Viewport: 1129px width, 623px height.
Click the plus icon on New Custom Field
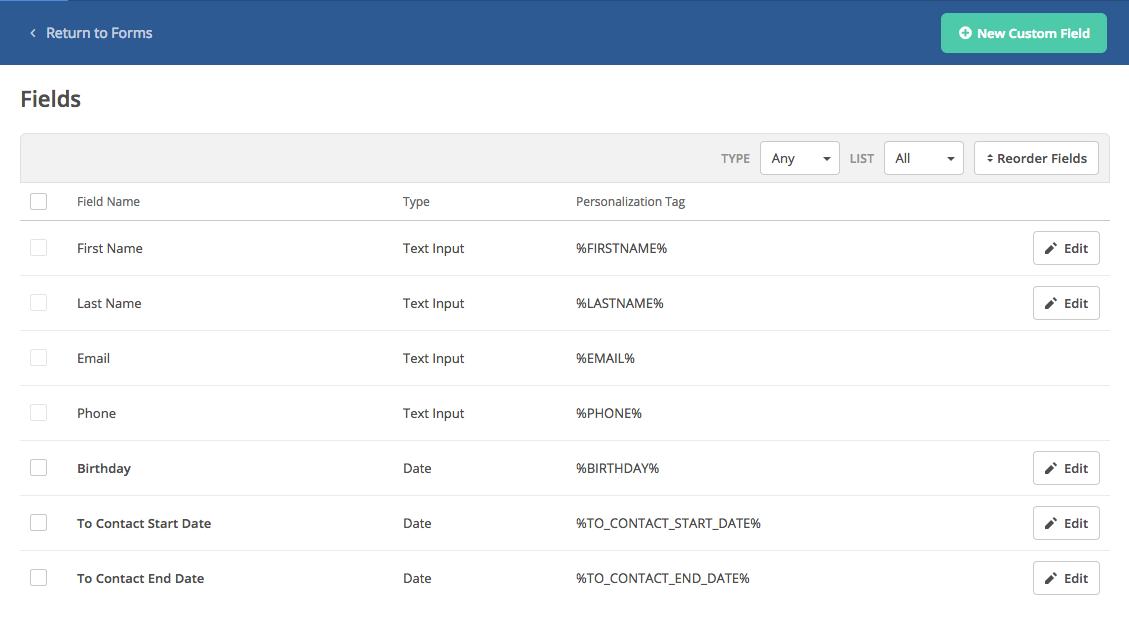(965, 33)
